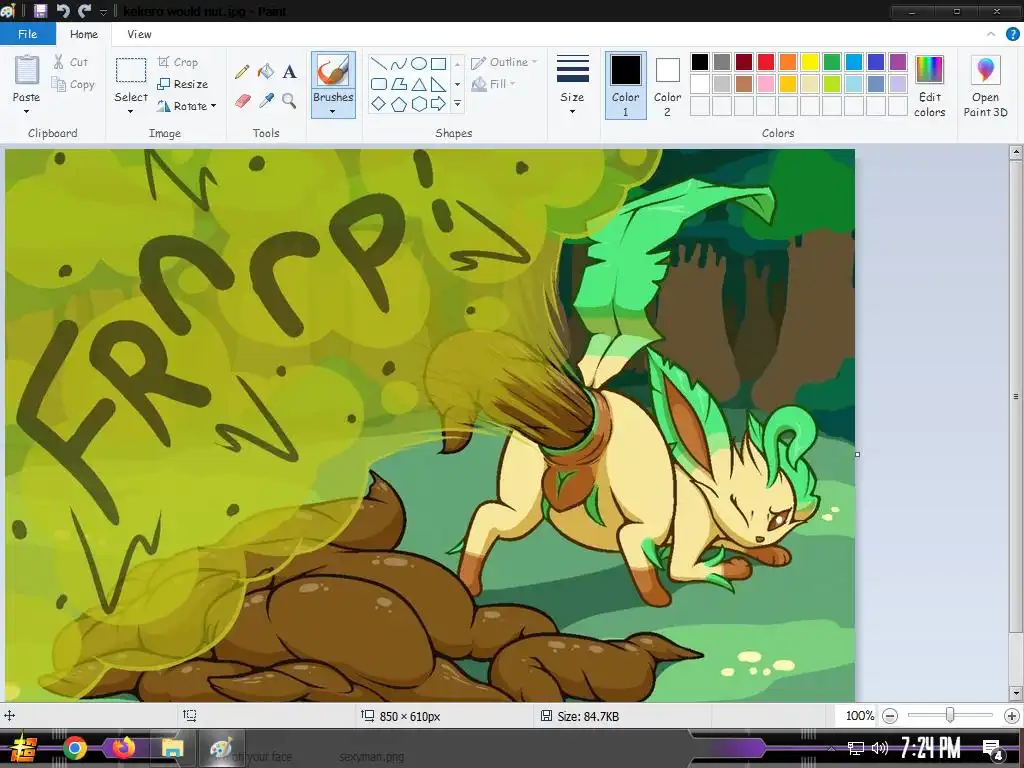The width and height of the screenshot is (1024, 768).
Task: Click the zoom slider handle
Action: click(950, 716)
